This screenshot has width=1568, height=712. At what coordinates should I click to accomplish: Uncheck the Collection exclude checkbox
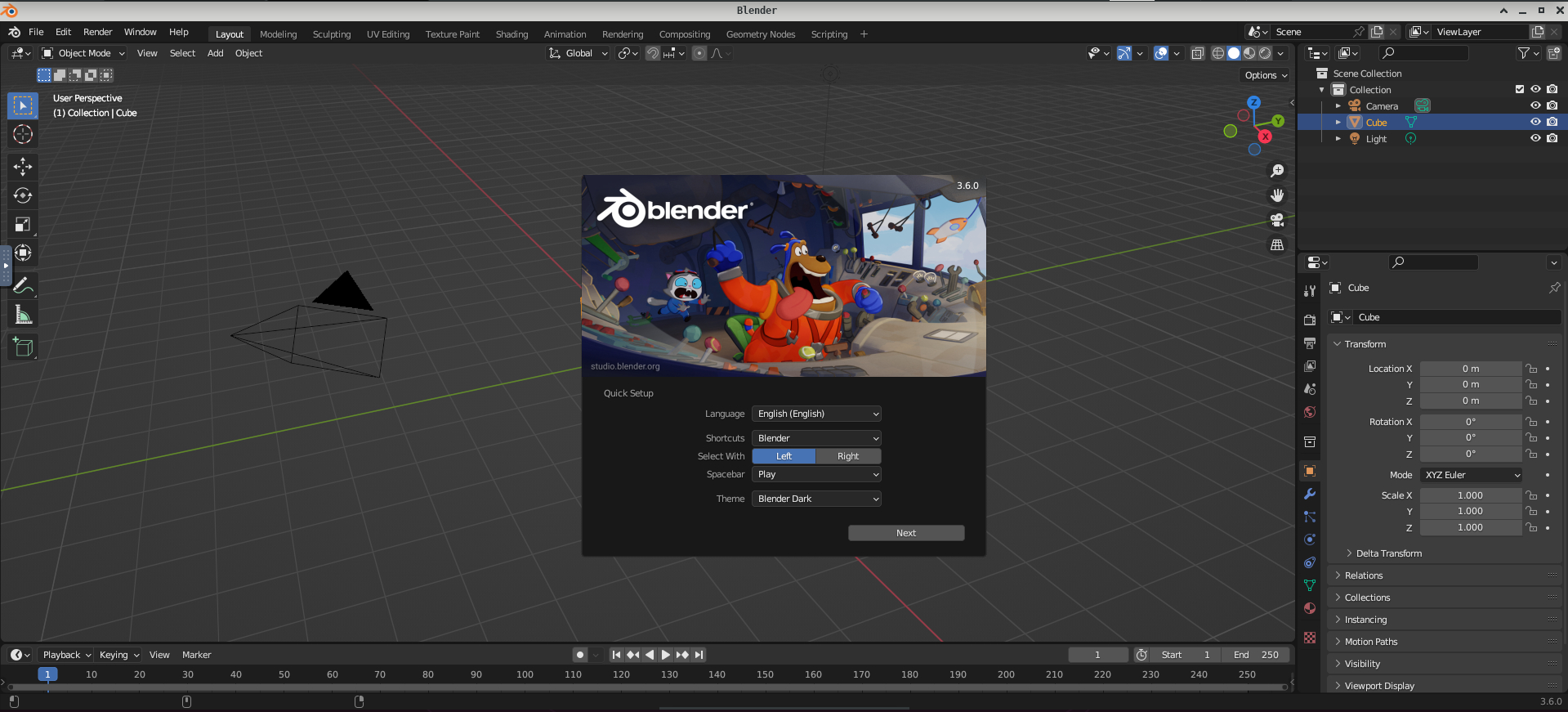click(x=1520, y=89)
